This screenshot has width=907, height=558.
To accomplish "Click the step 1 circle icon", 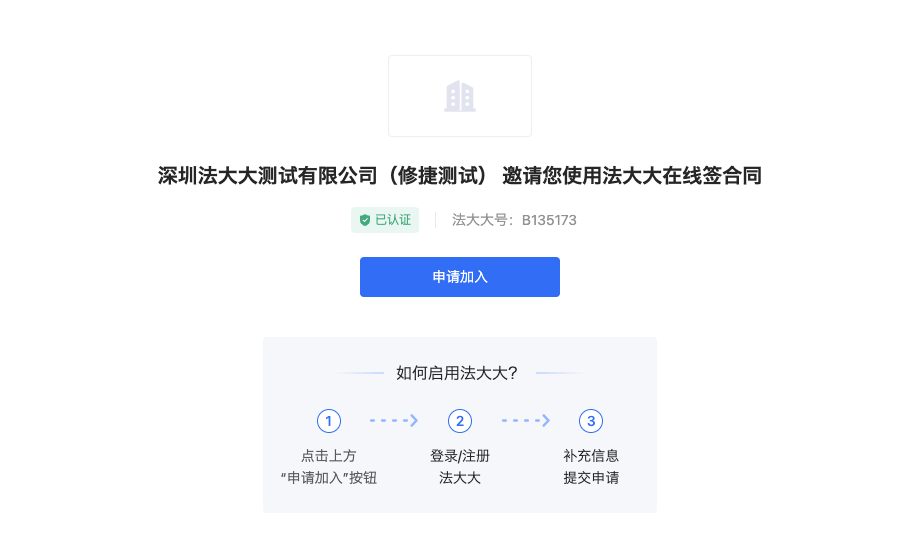I will (329, 421).
